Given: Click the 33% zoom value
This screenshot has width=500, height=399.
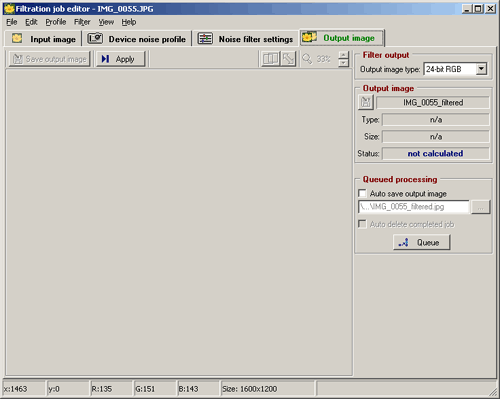Looking at the screenshot, I should tap(323, 59).
